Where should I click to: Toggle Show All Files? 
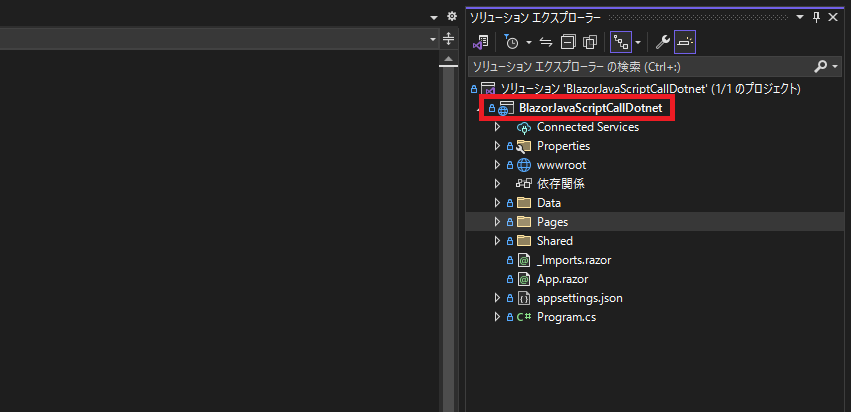[x=590, y=42]
